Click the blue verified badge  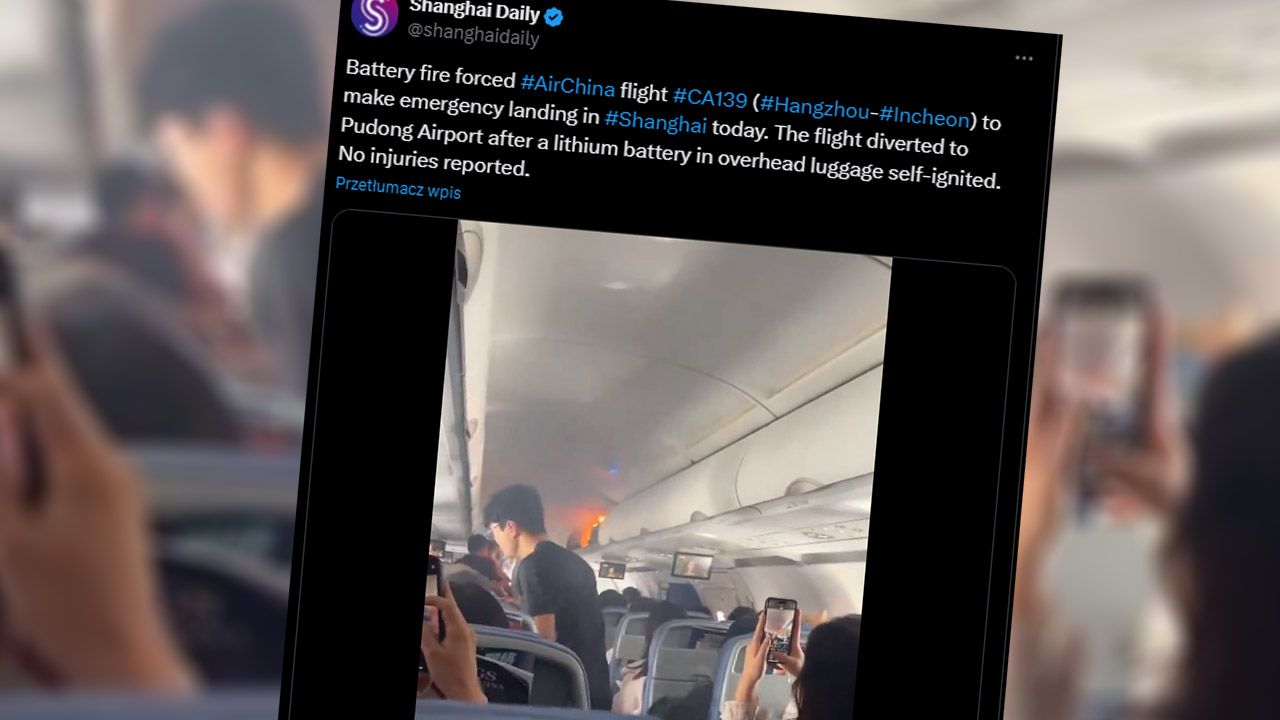(x=553, y=17)
